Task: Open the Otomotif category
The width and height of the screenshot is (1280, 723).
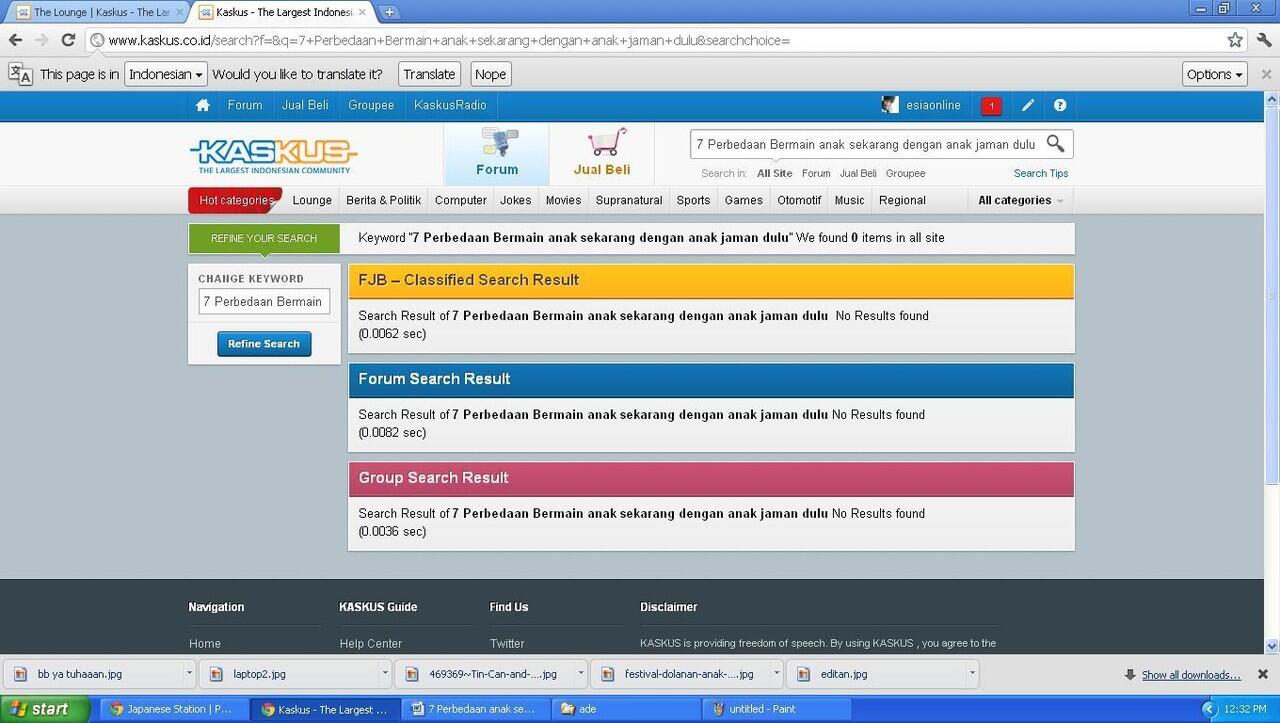Action: point(799,200)
